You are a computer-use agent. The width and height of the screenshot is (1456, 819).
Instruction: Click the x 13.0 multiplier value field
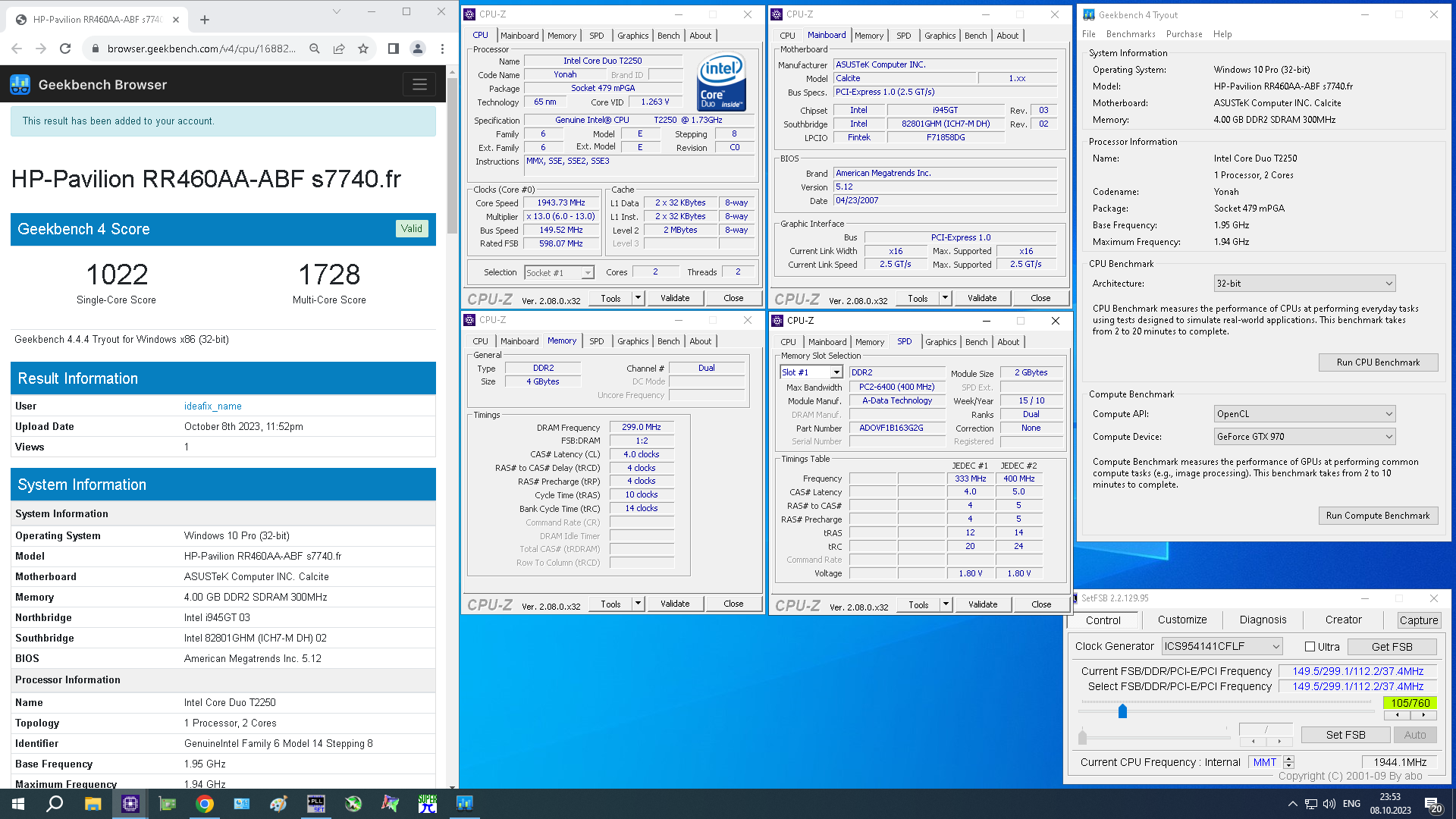[x=561, y=217]
